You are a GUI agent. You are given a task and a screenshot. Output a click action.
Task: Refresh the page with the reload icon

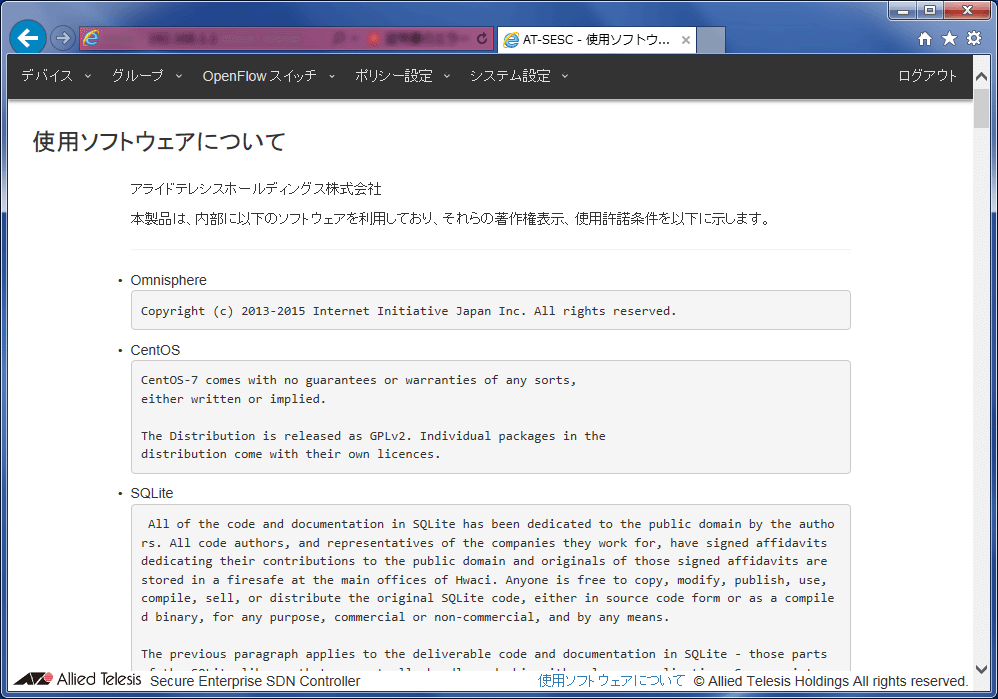(482, 39)
